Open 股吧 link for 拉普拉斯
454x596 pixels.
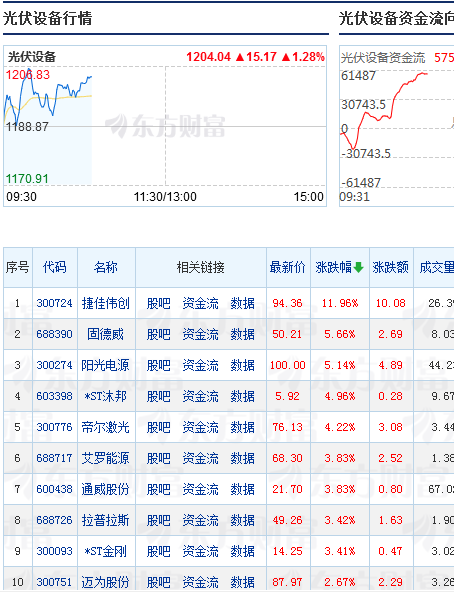159,520
